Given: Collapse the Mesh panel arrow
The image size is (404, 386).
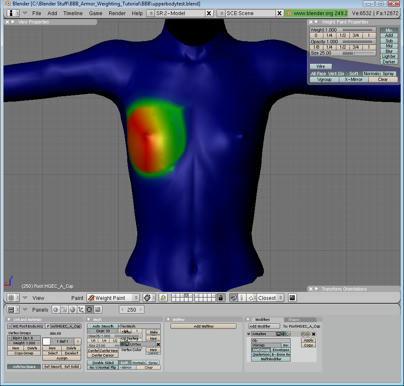Looking at the screenshot, I should 89,319.
